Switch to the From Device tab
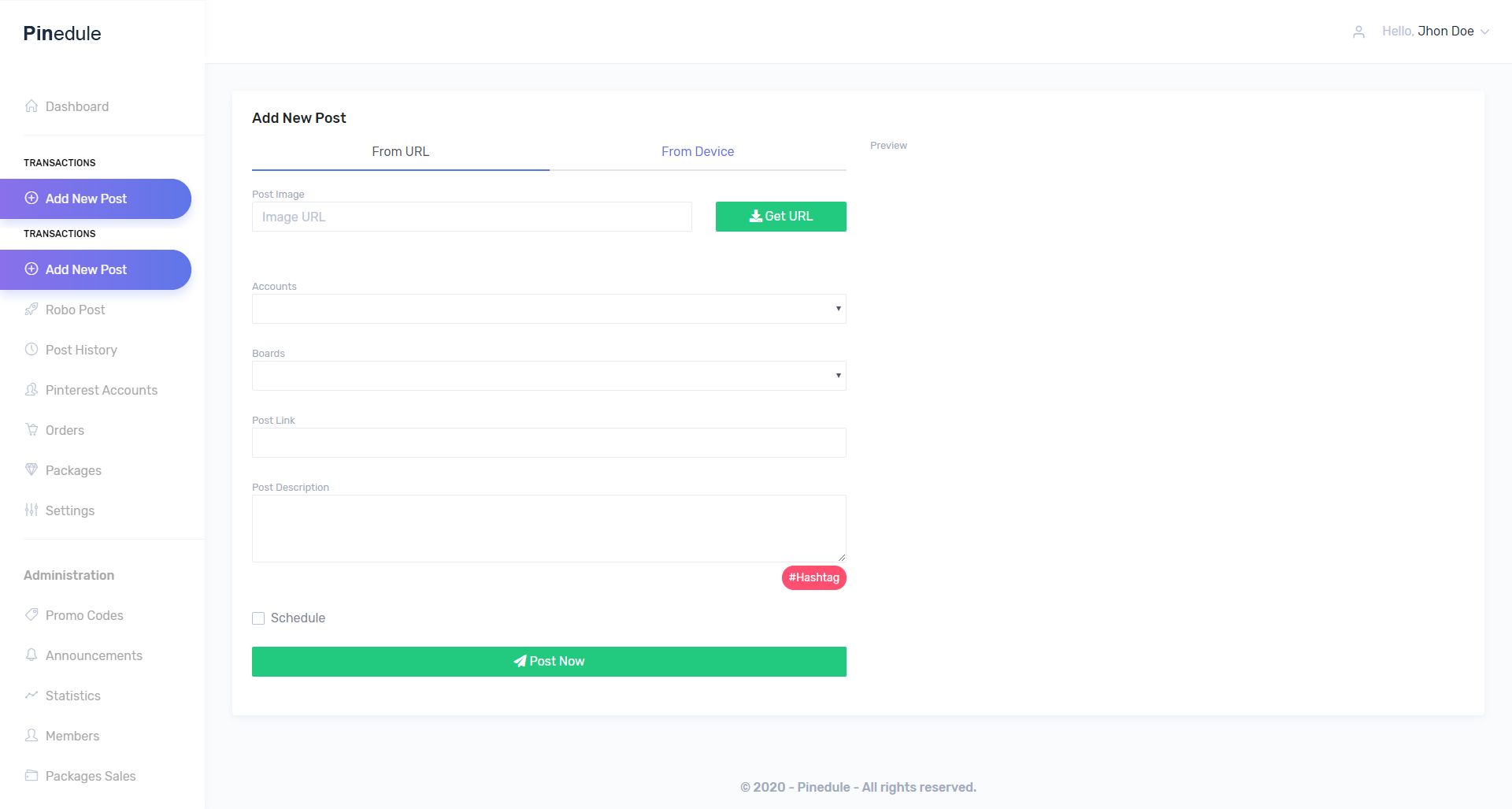Viewport: 1512px width, 809px height. click(698, 151)
